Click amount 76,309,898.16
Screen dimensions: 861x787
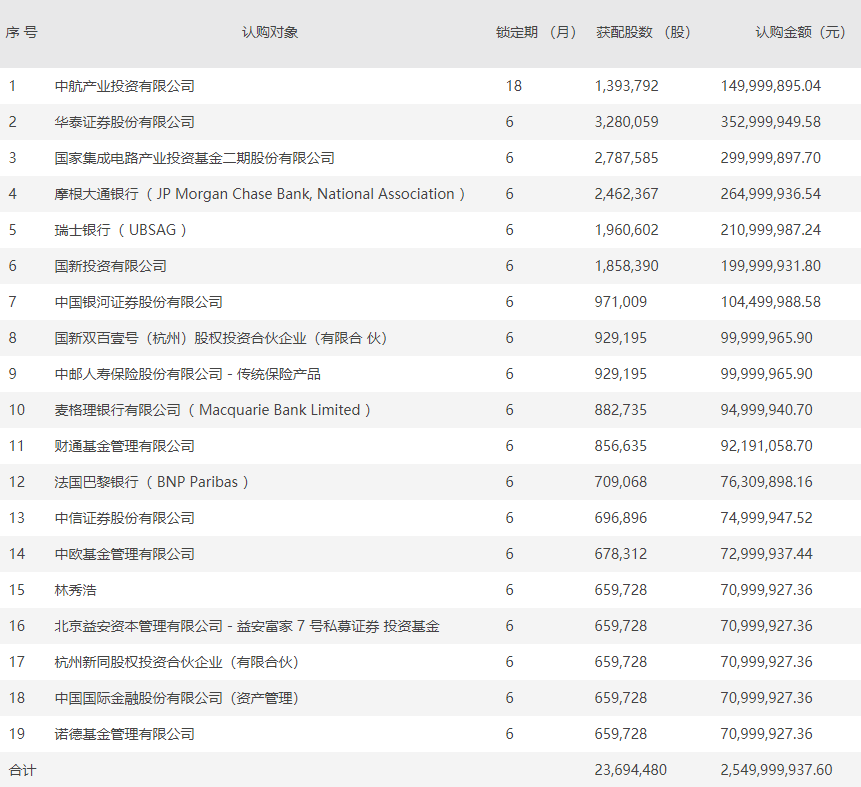tap(767, 482)
